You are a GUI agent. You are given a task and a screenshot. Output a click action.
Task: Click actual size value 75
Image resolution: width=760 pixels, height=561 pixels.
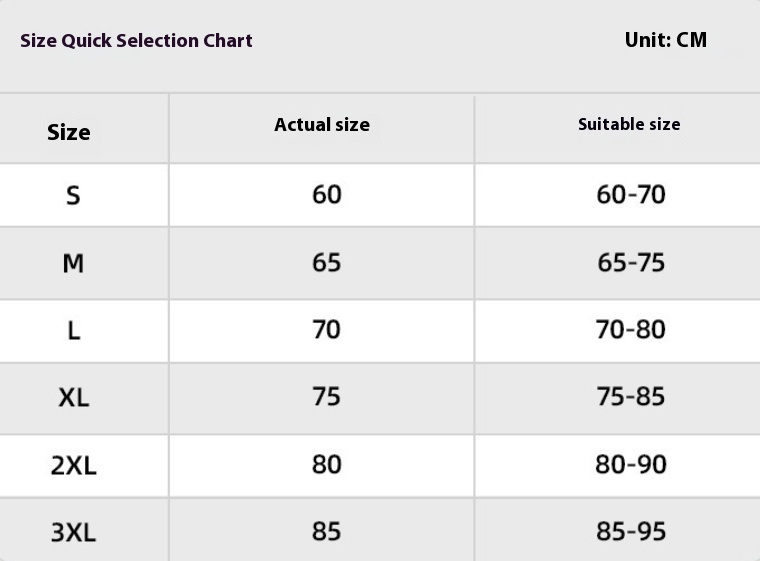tap(327, 397)
